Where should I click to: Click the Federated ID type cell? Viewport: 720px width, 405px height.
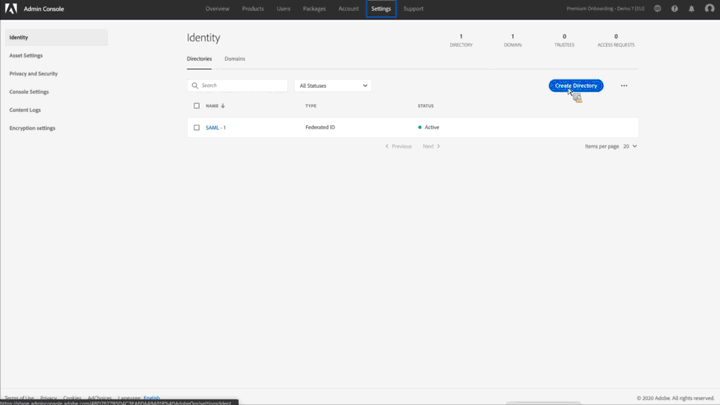(320, 128)
